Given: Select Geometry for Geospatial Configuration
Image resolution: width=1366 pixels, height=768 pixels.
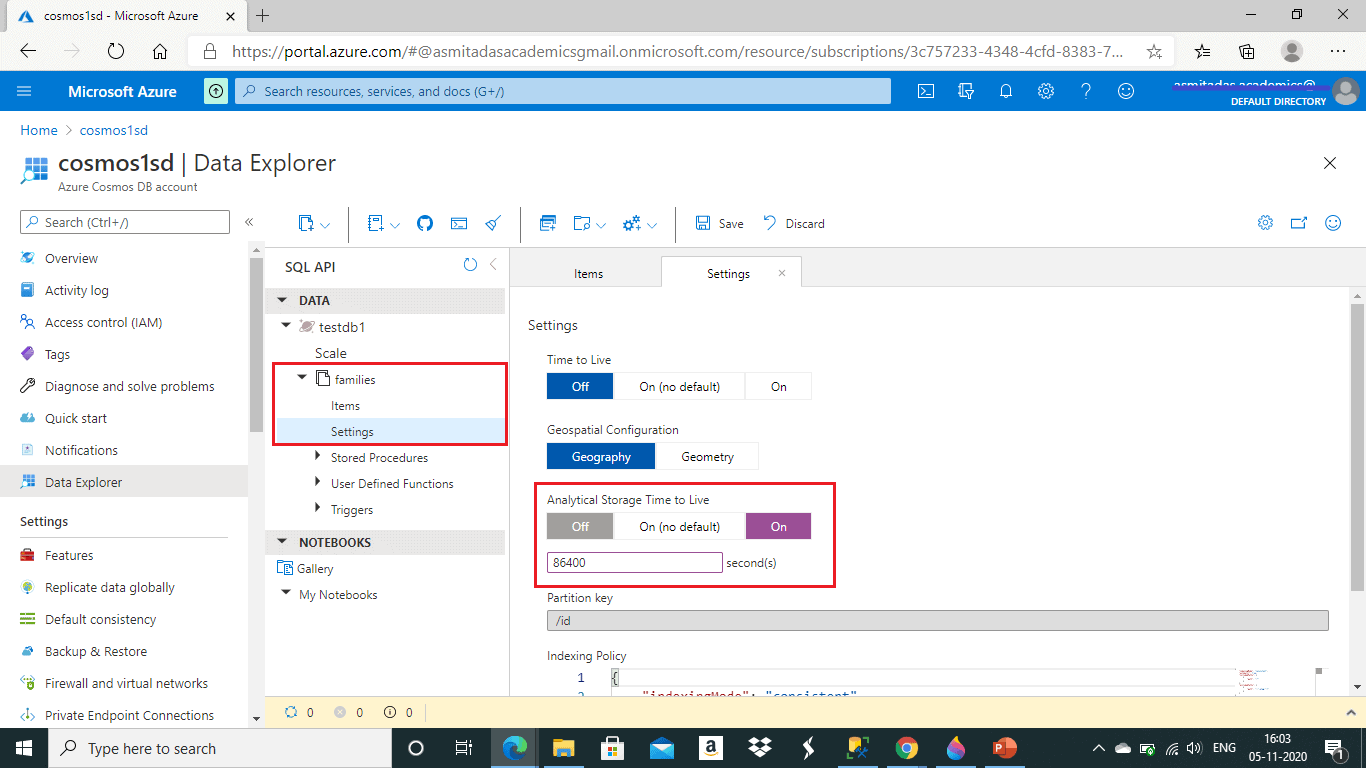Looking at the screenshot, I should click(x=707, y=457).
